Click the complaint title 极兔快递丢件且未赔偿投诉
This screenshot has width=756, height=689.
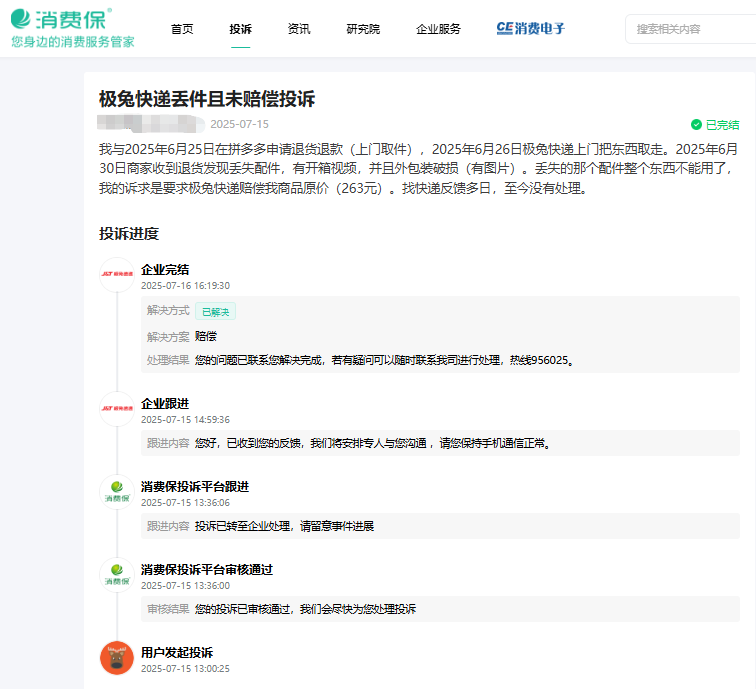(x=207, y=99)
